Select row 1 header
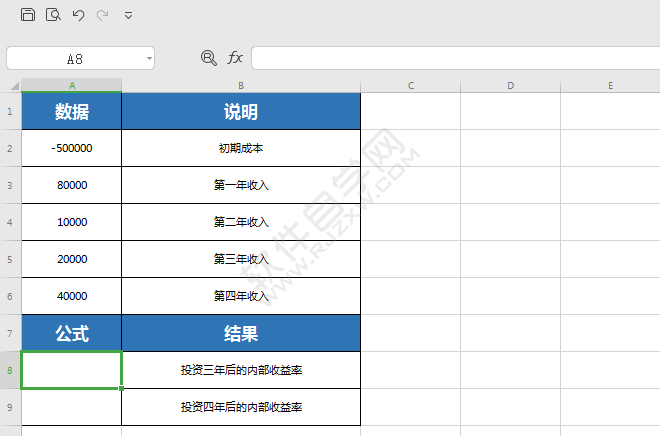This screenshot has height=436, width=660. click(10, 112)
